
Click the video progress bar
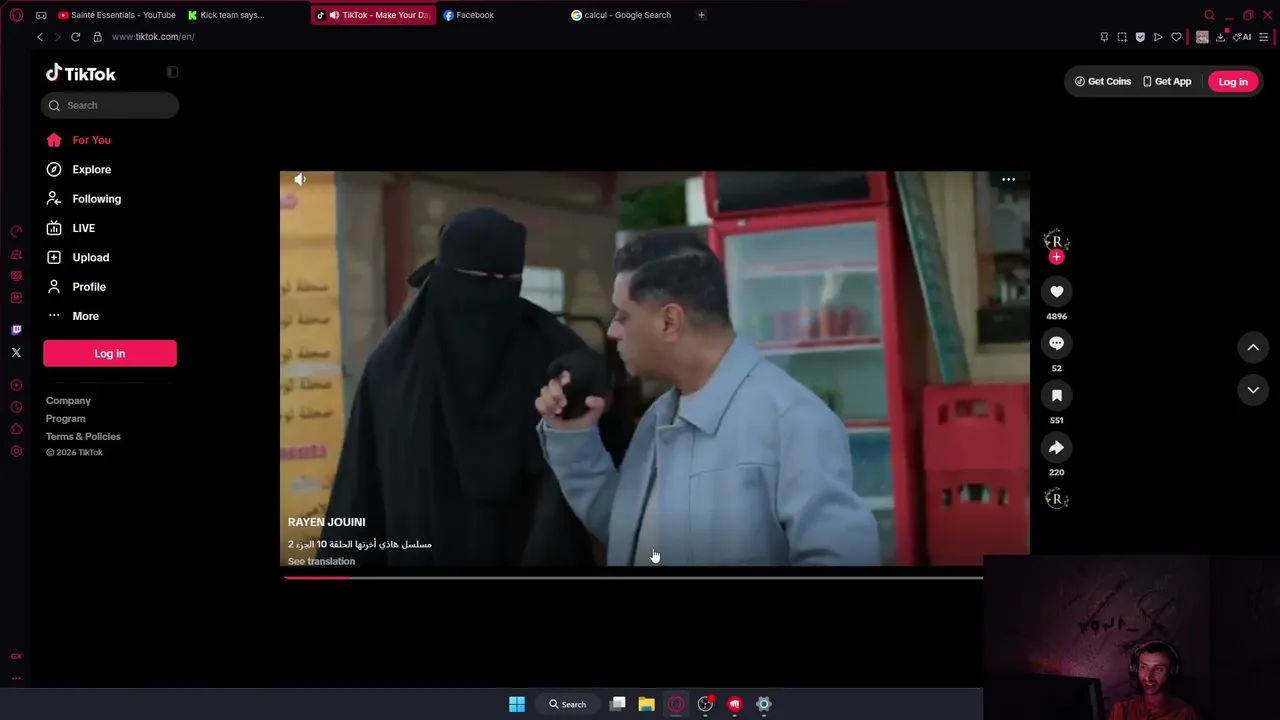[633, 577]
